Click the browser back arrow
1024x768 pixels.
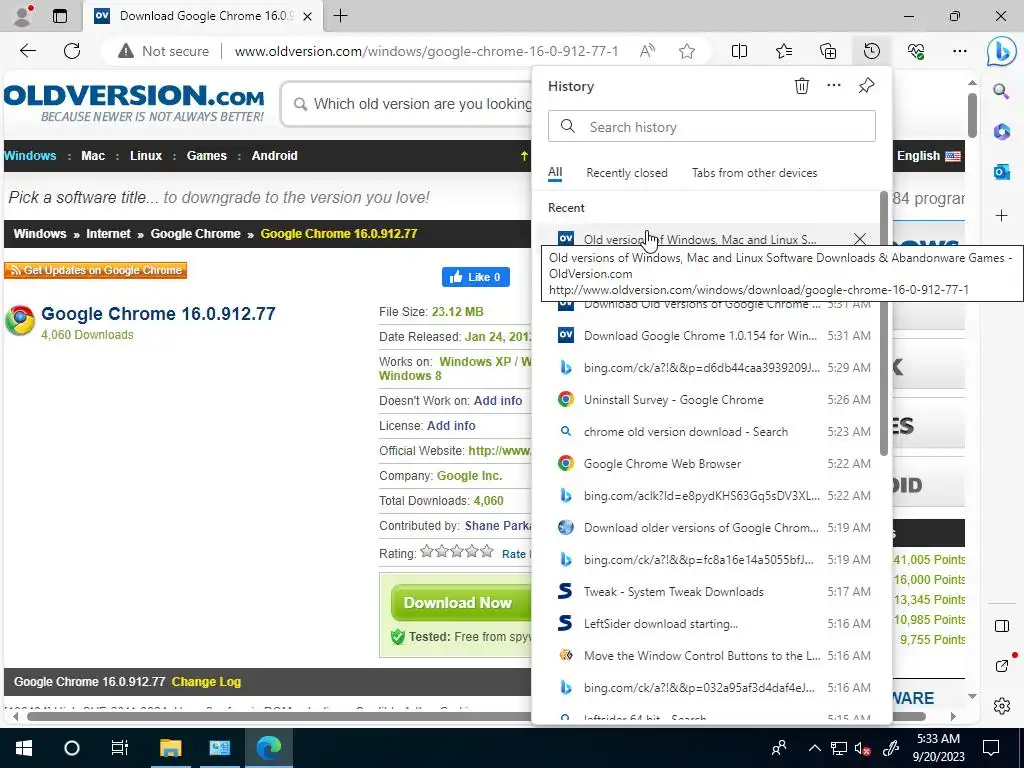[27, 51]
